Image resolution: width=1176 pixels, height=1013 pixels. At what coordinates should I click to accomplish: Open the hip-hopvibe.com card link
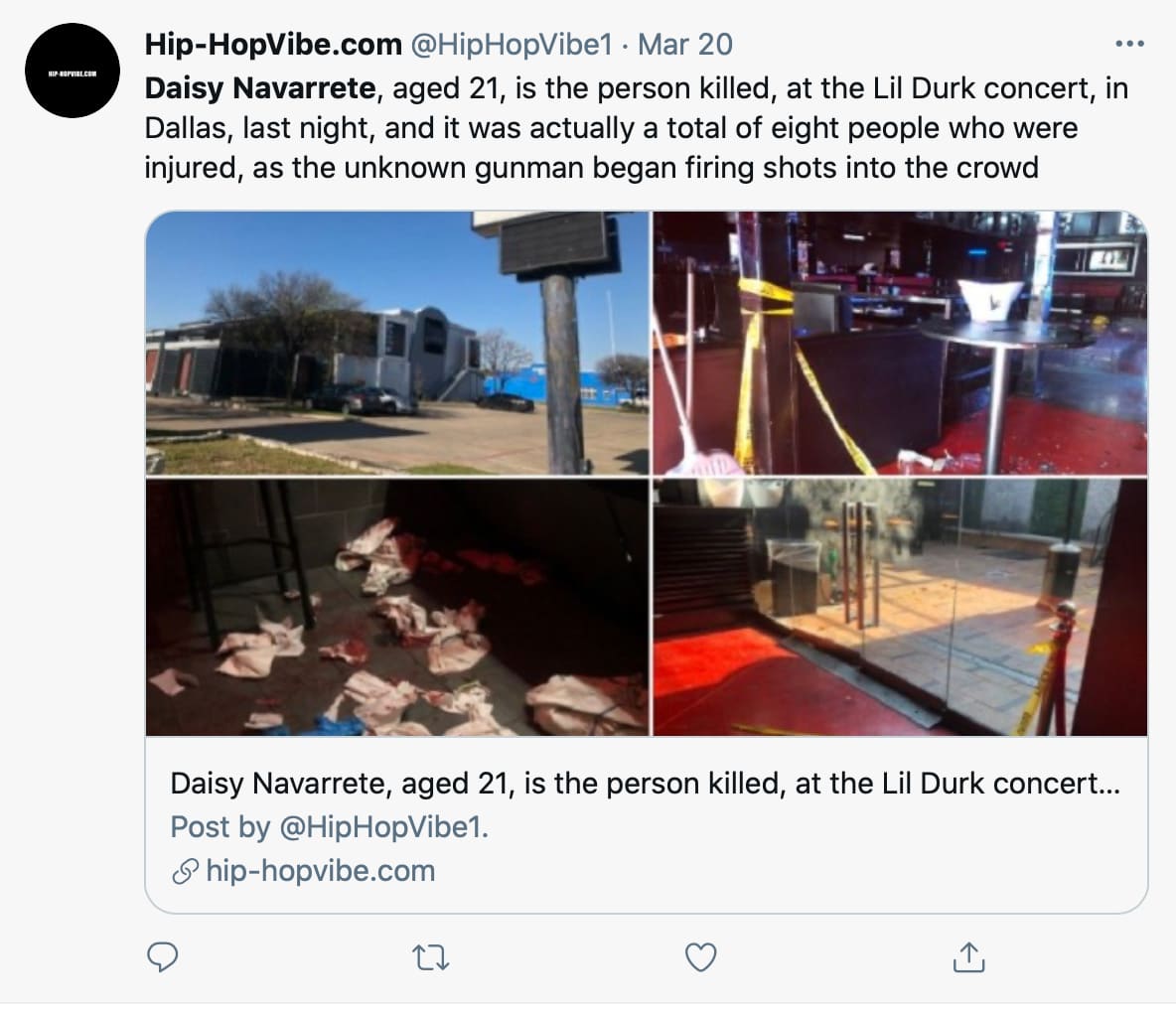(x=320, y=872)
